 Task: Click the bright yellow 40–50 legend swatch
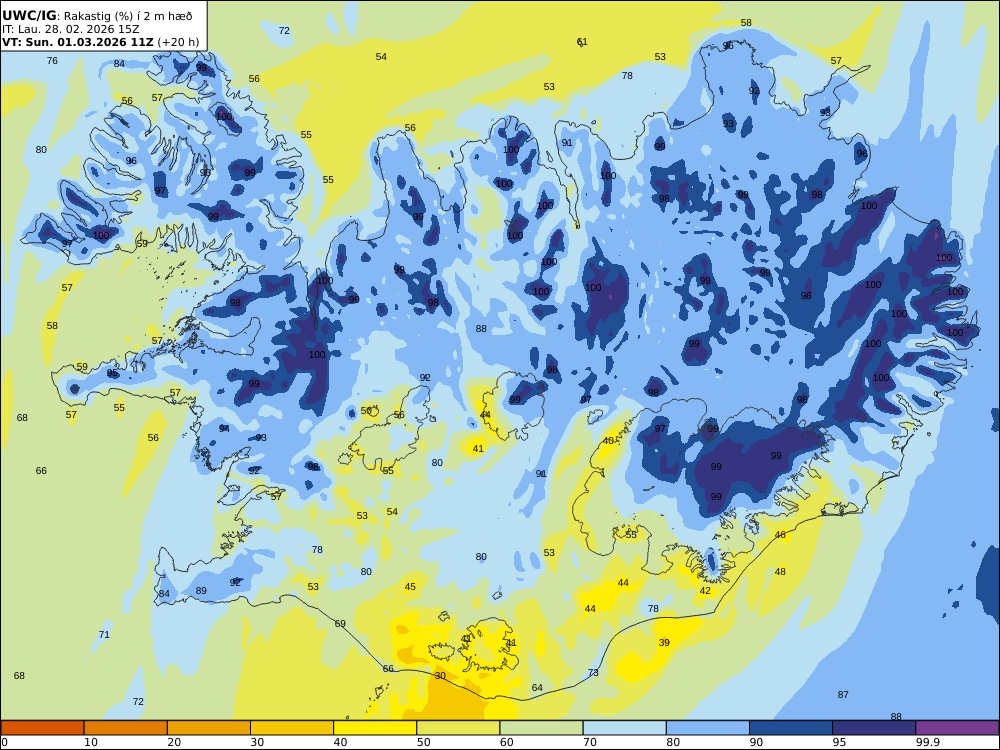click(x=375, y=728)
